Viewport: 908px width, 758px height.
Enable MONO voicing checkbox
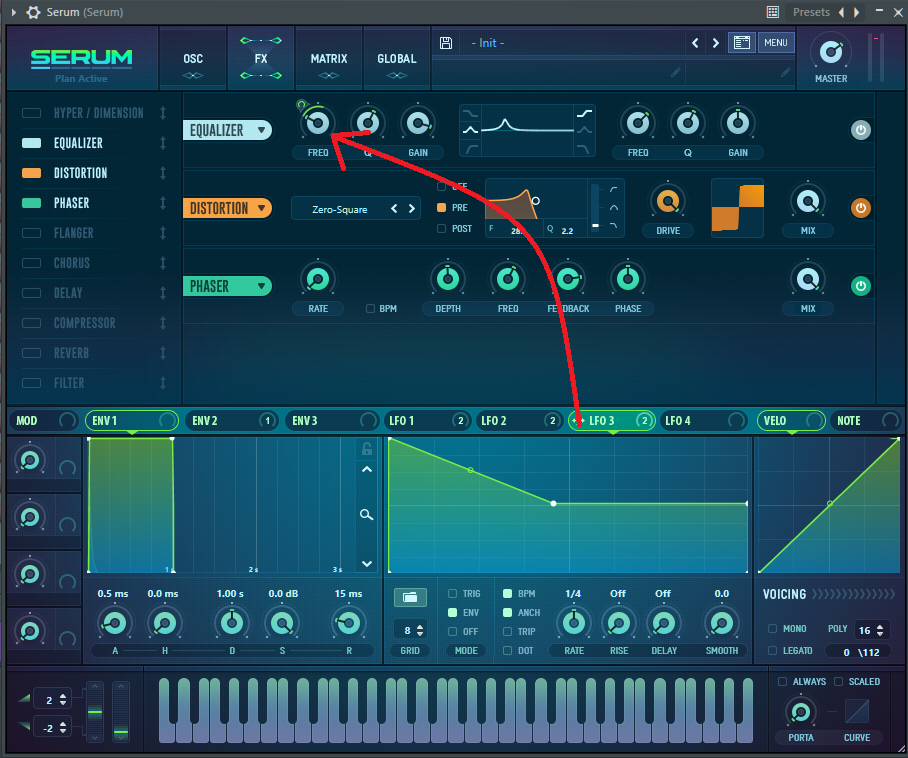(772, 629)
